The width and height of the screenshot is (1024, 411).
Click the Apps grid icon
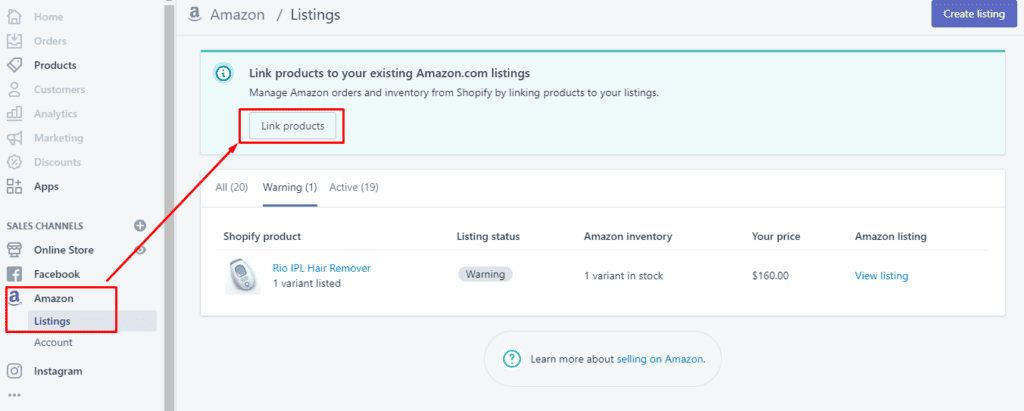coord(14,186)
